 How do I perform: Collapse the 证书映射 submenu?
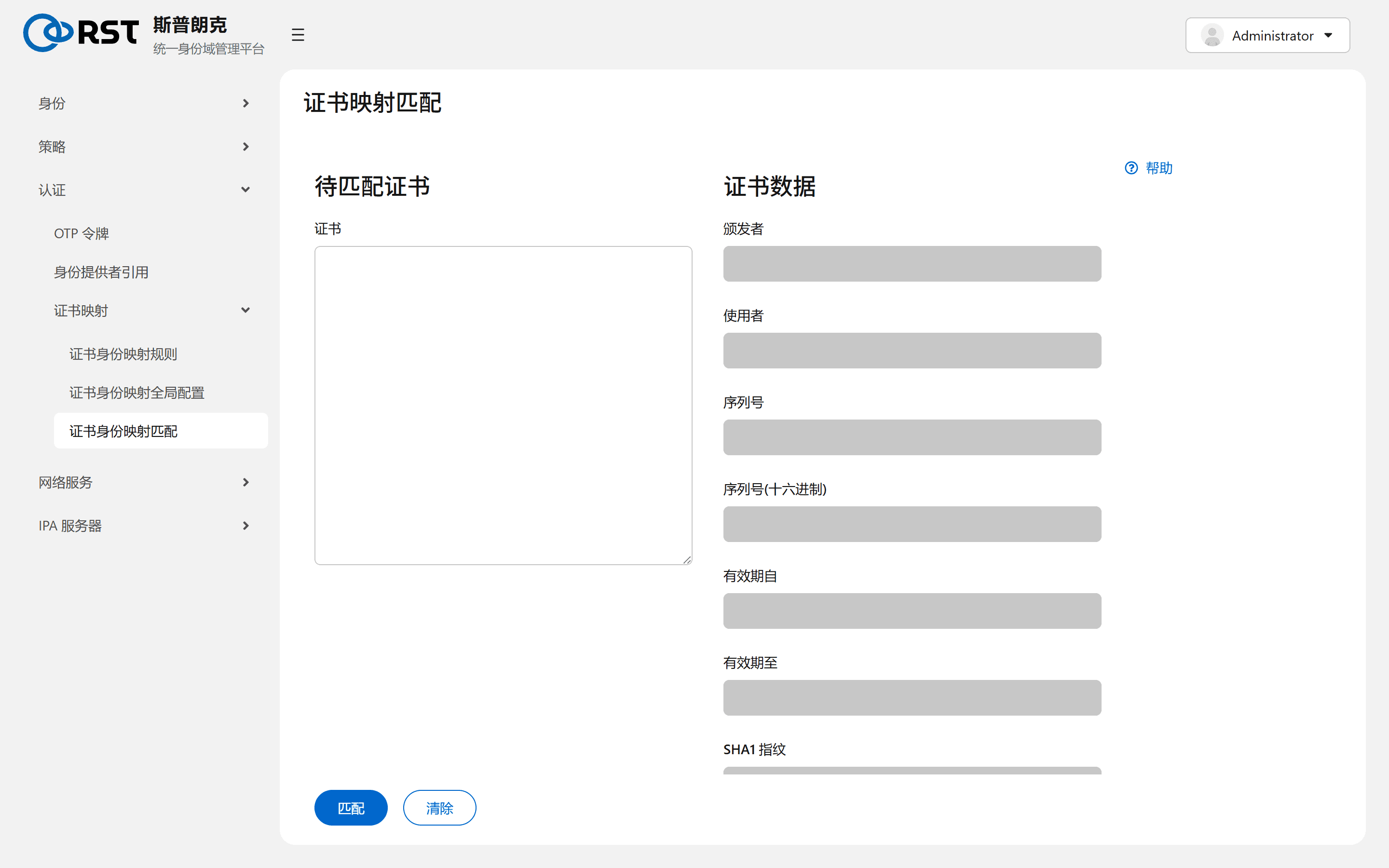click(153, 311)
